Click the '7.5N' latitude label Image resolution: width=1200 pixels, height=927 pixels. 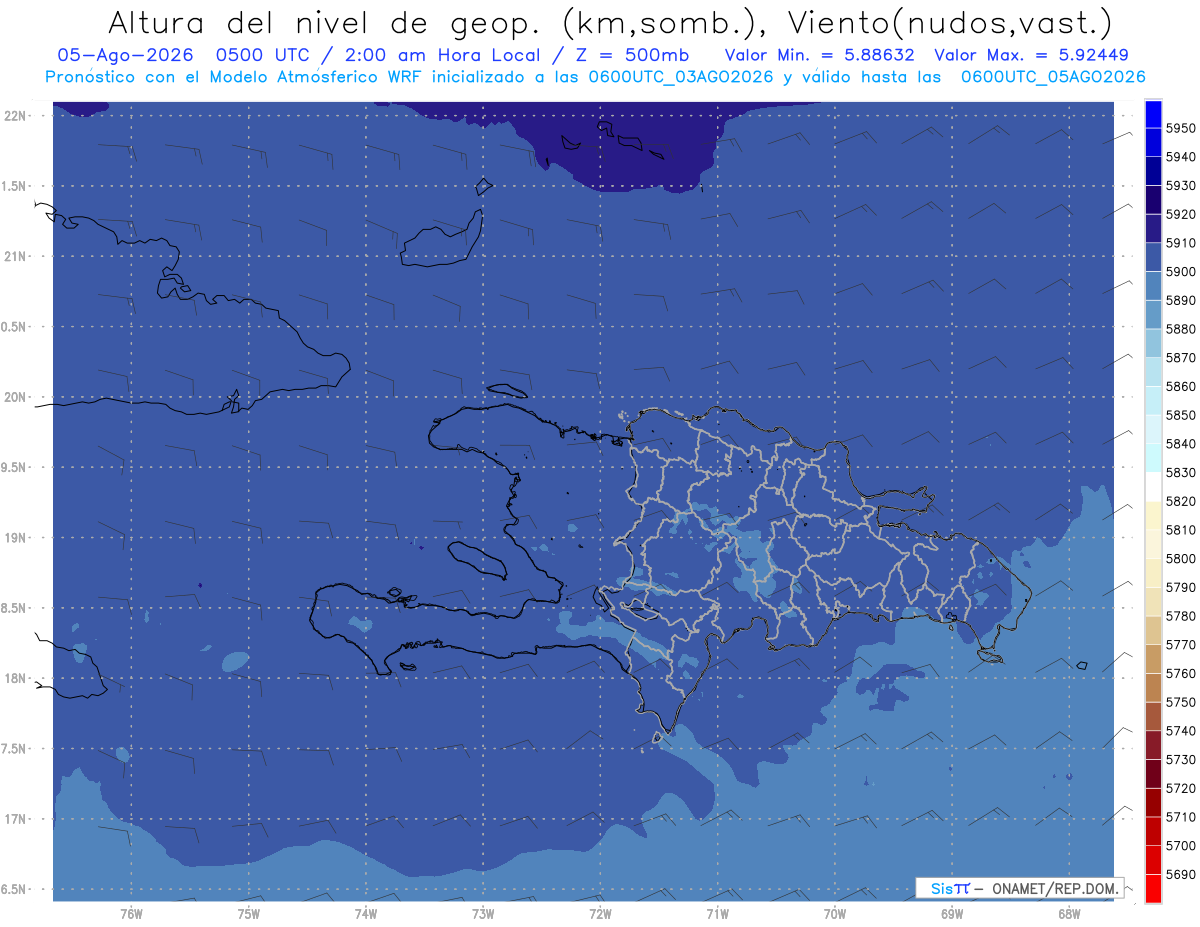(x=15, y=748)
